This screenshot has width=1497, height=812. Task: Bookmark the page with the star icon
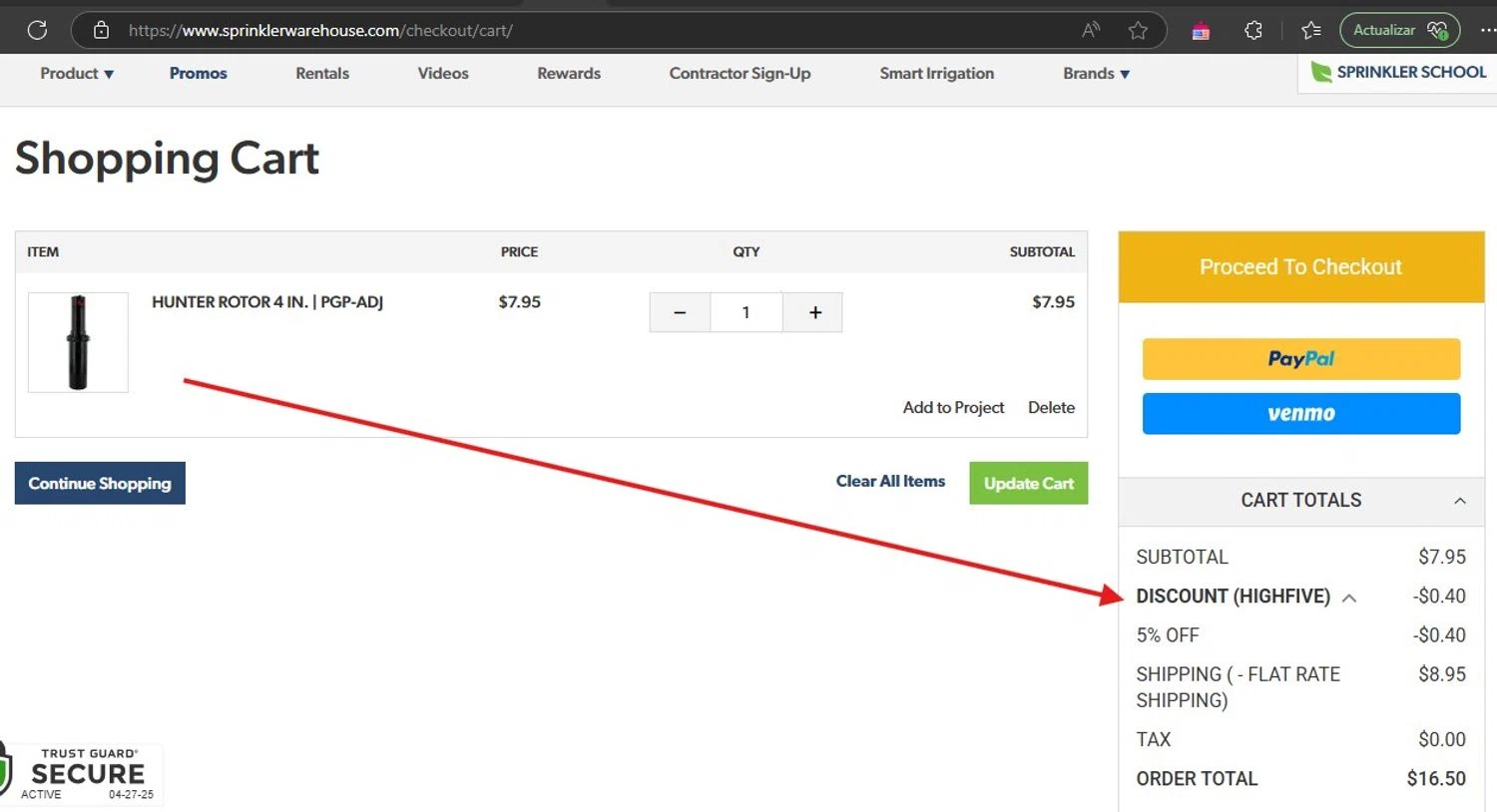click(1138, 30)
